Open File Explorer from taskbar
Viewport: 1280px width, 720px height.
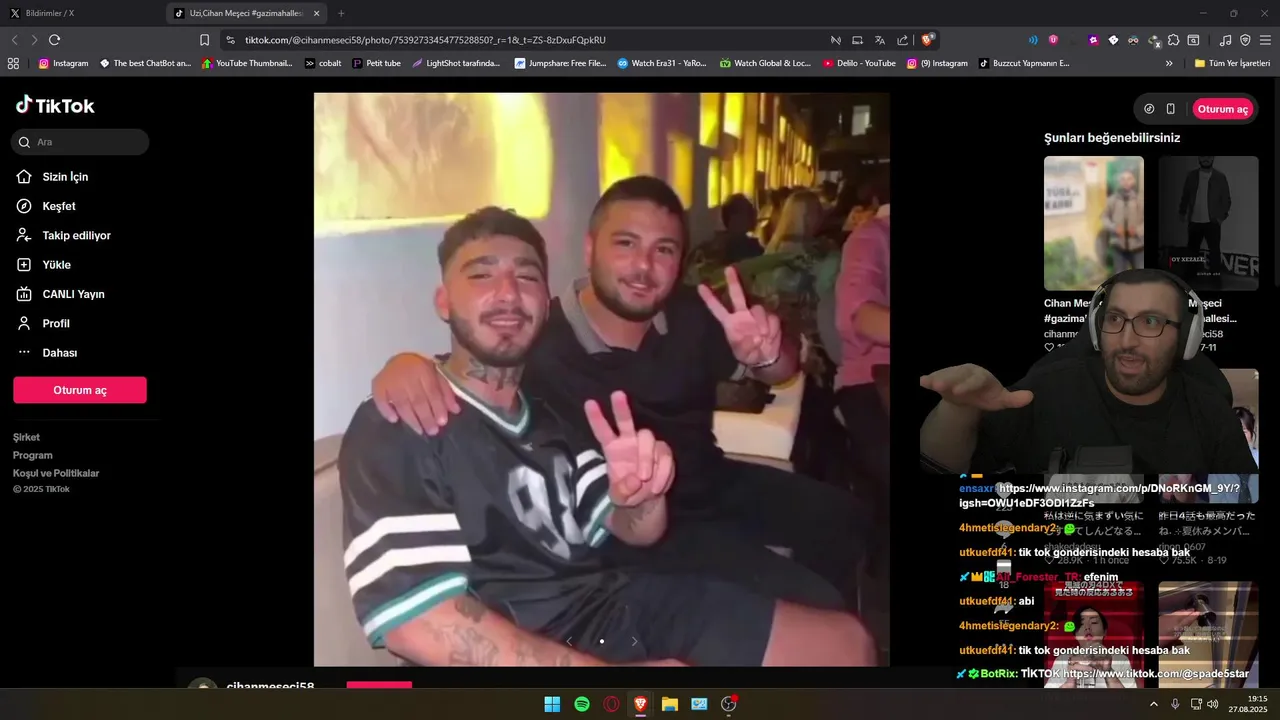[x=670, y=704]
